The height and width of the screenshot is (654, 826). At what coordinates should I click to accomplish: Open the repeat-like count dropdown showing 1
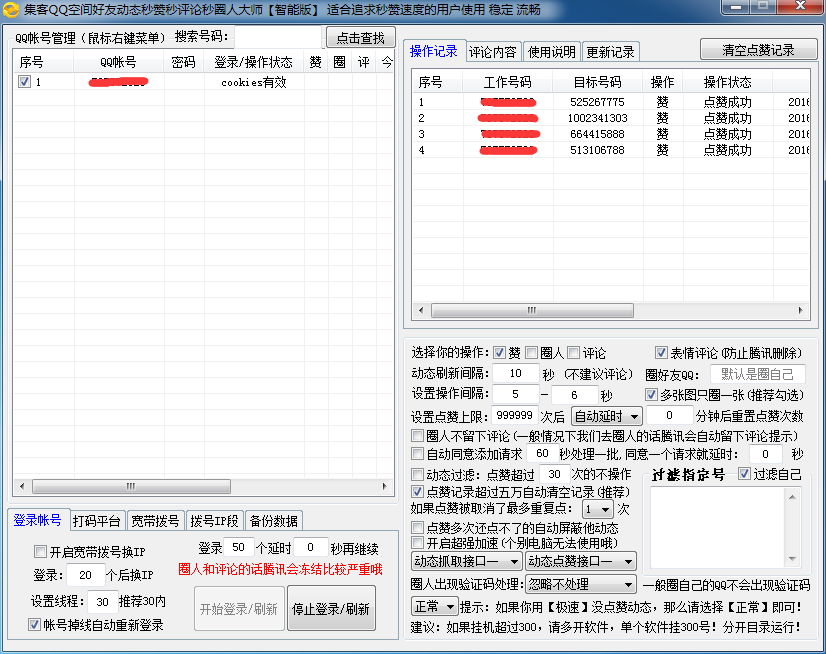click(598, 509)
